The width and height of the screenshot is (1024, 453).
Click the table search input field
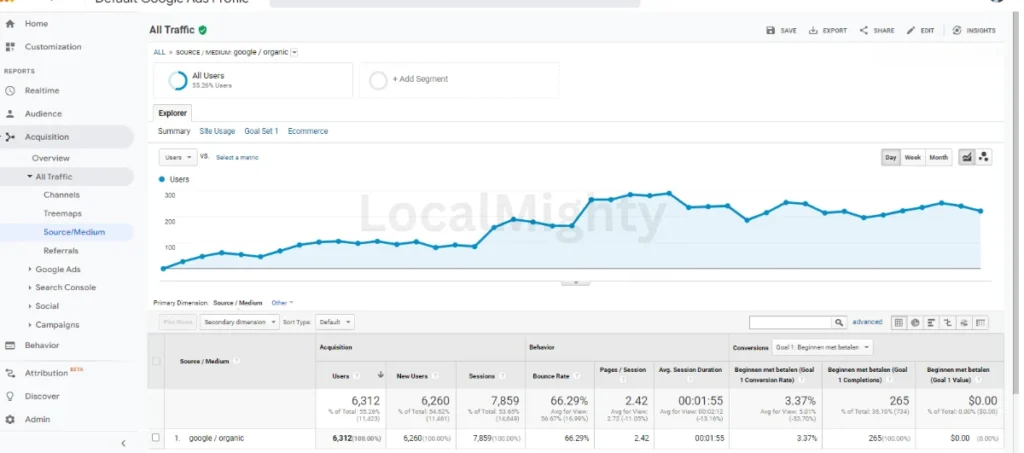(x=791, y=323)
